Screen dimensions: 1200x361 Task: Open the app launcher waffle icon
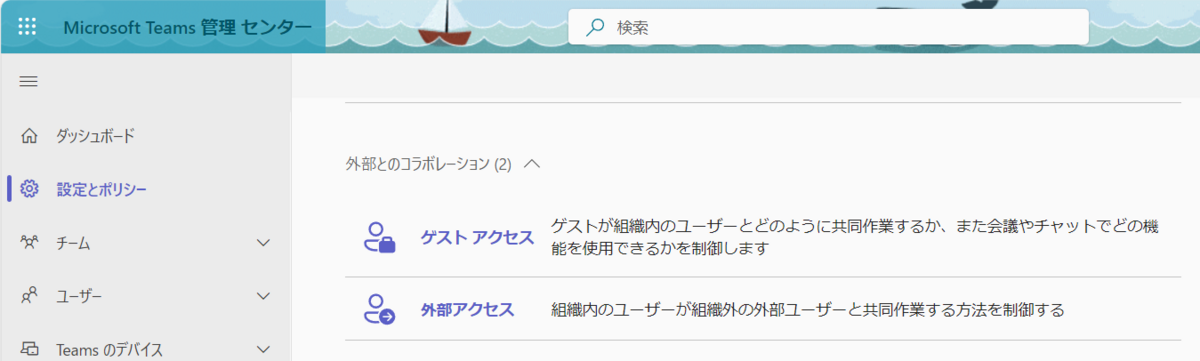[x=27, y=27]
